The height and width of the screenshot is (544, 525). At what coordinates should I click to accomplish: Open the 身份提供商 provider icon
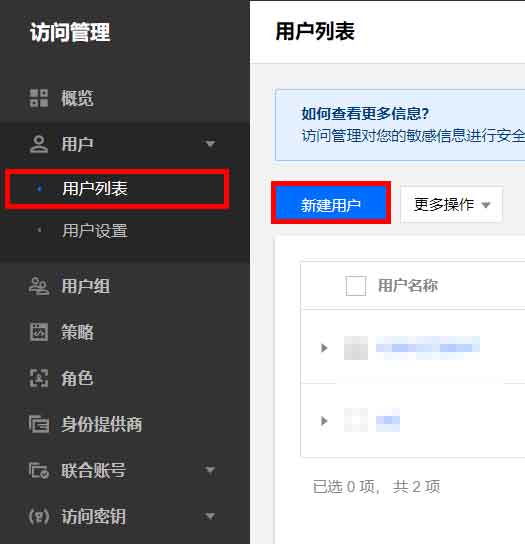point(39,424)
